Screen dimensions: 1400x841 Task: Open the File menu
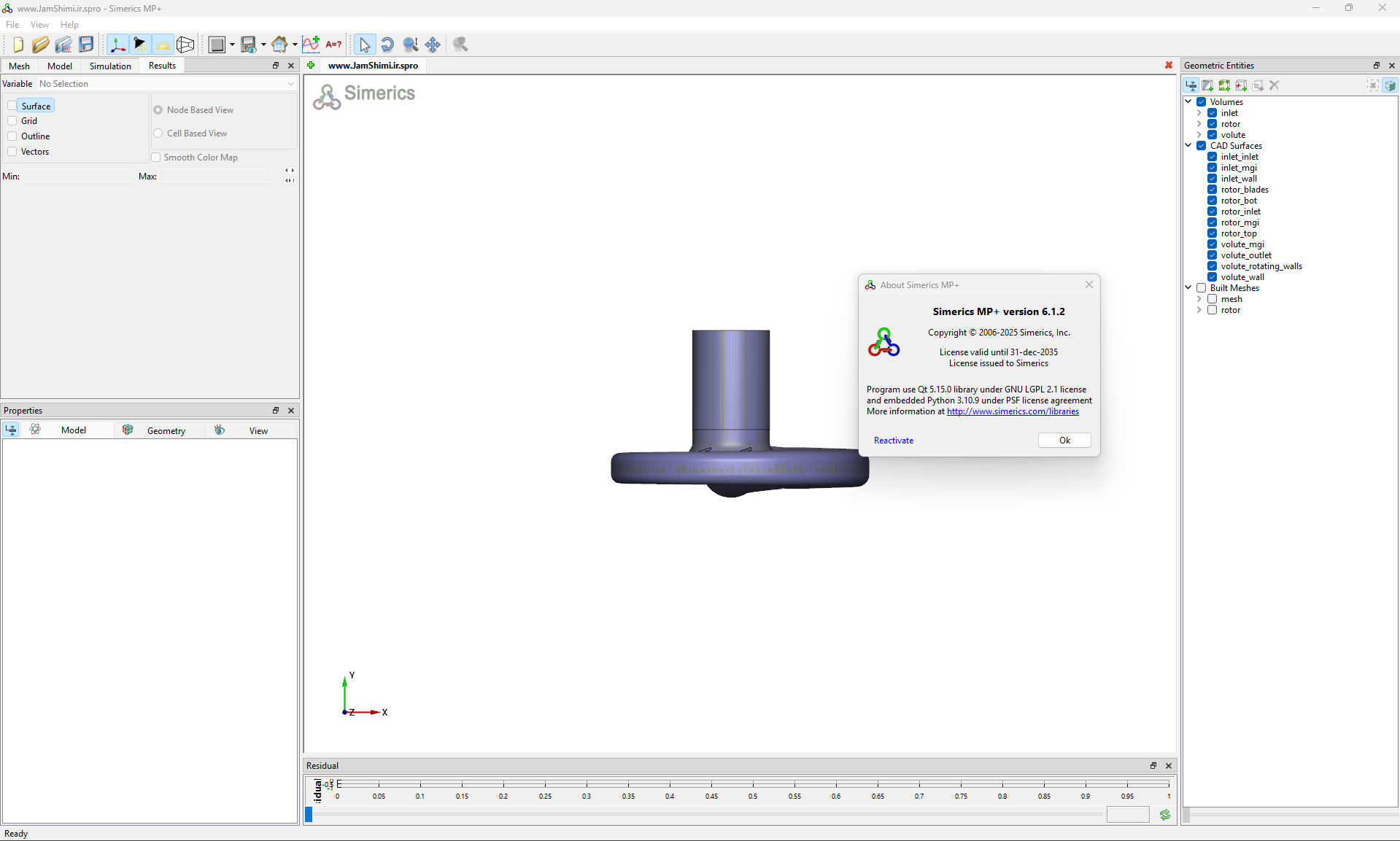pyautogui.click(x=12, y=25)
